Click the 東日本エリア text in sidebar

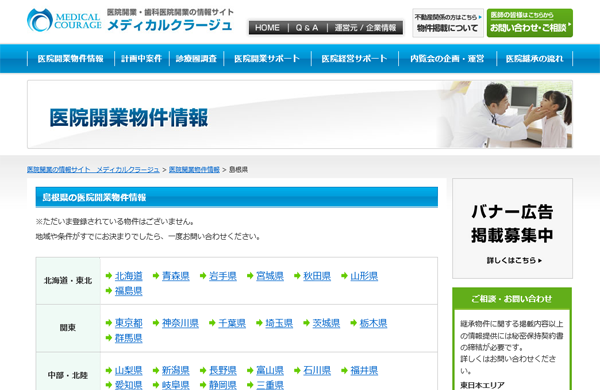coord(482,385)
